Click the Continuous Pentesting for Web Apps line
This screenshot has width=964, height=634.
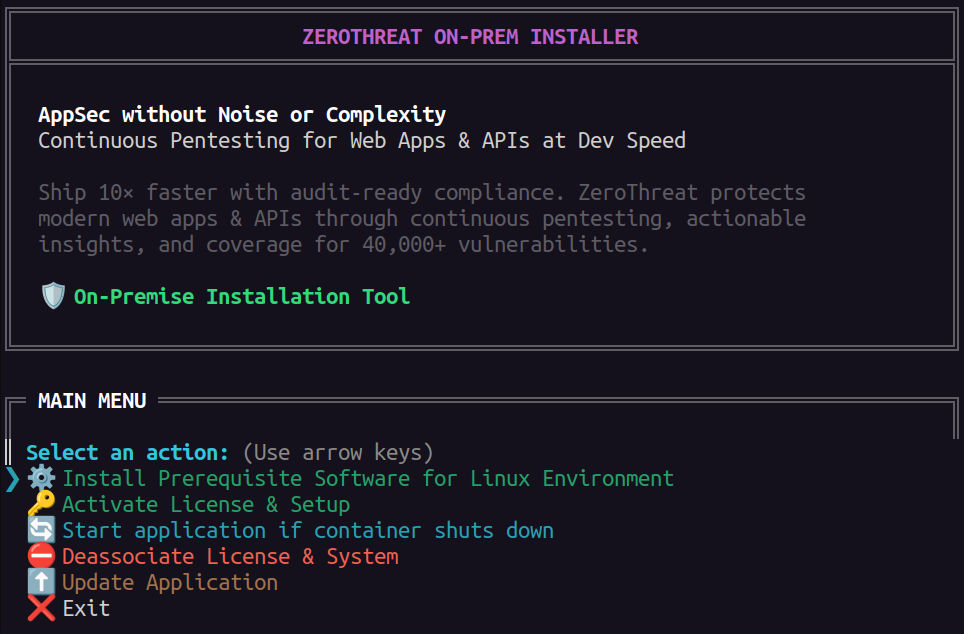(362, 141)
